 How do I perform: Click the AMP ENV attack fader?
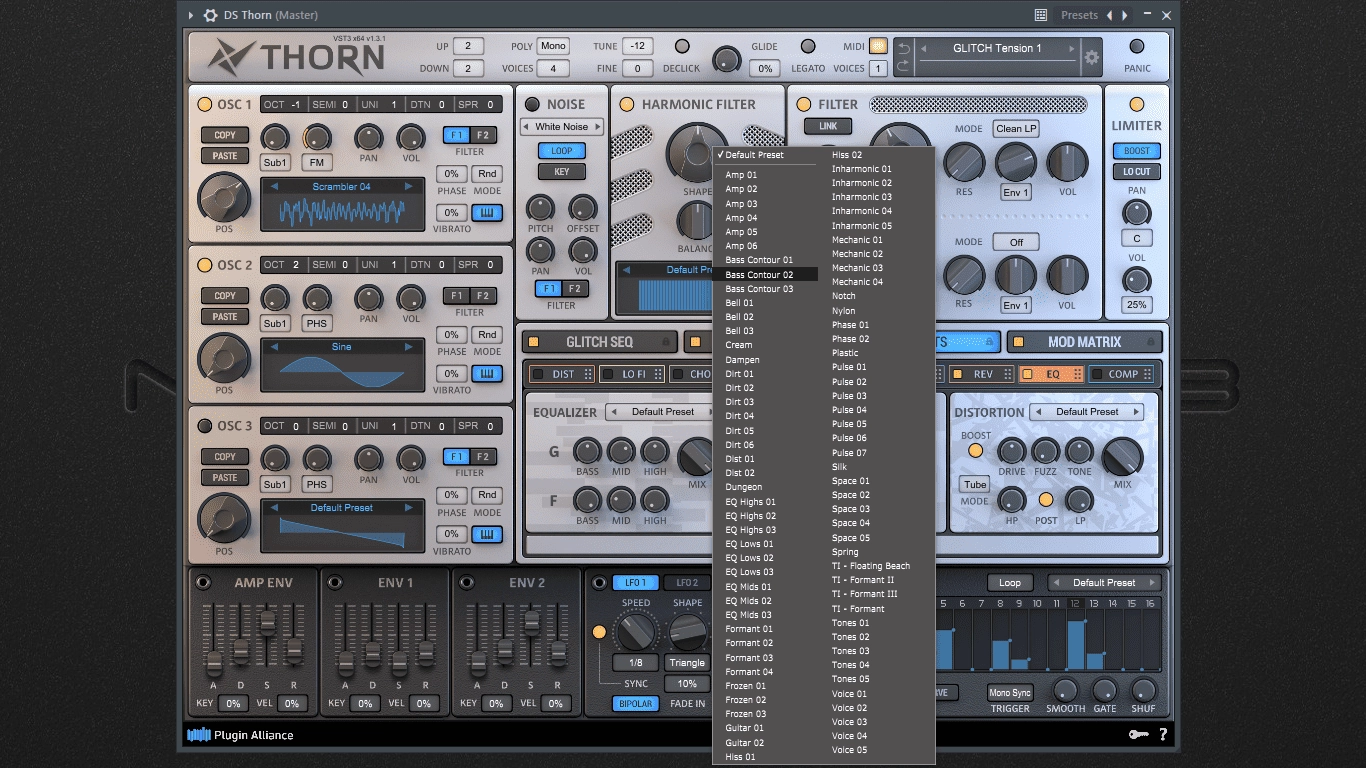214,662
